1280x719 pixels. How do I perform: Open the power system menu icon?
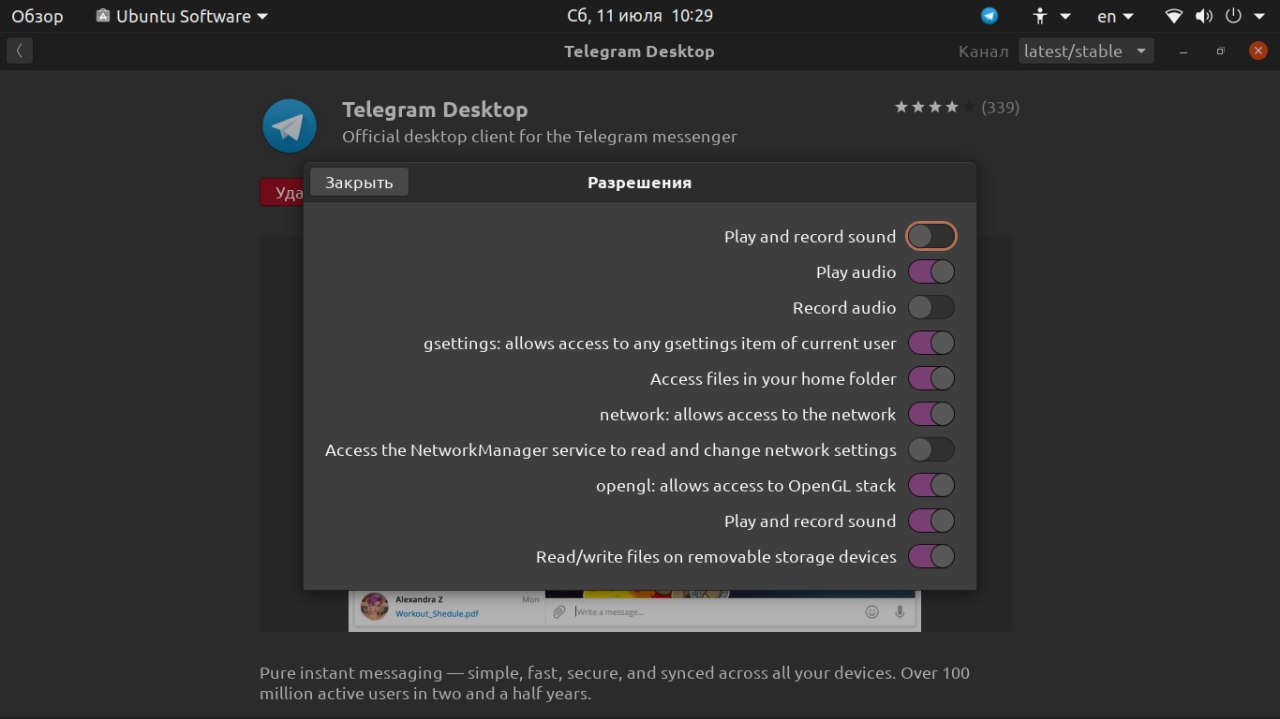tap(1233, 16)
